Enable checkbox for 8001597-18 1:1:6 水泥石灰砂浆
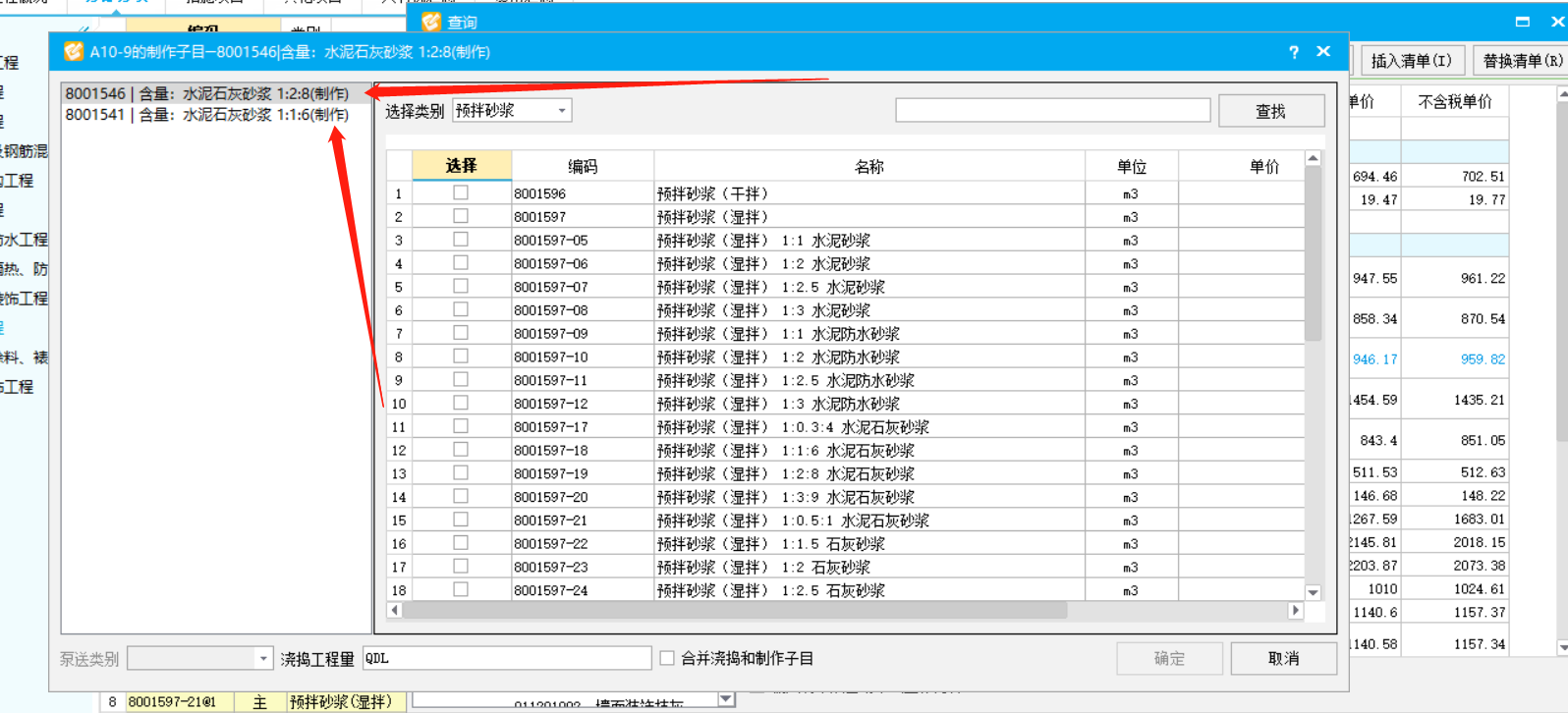The image size is (1568, 713). click(461, 450)
